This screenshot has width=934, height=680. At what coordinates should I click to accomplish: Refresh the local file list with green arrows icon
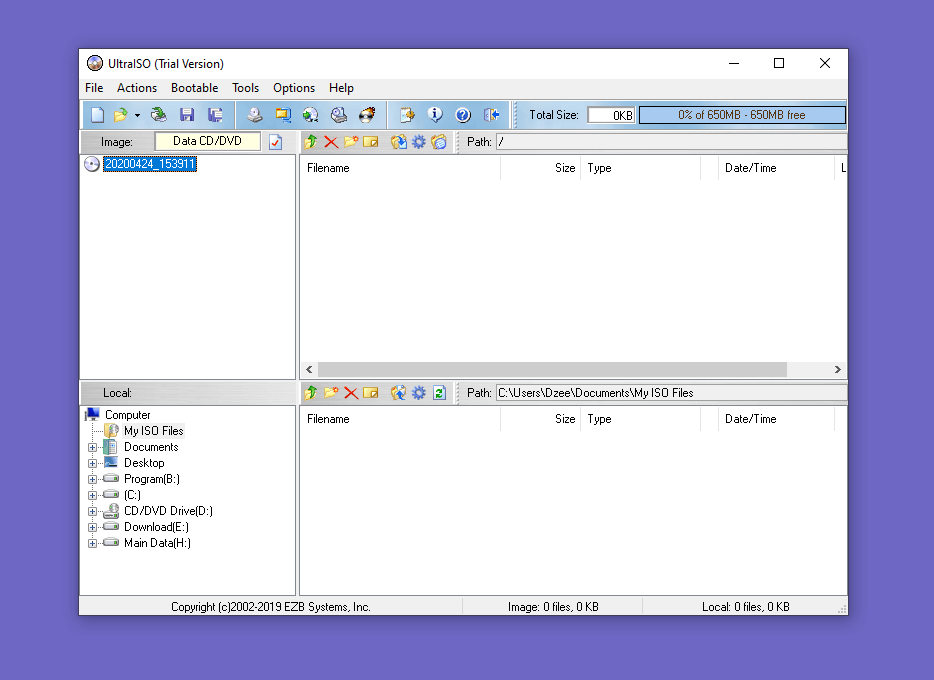click(x=439, y=393)
